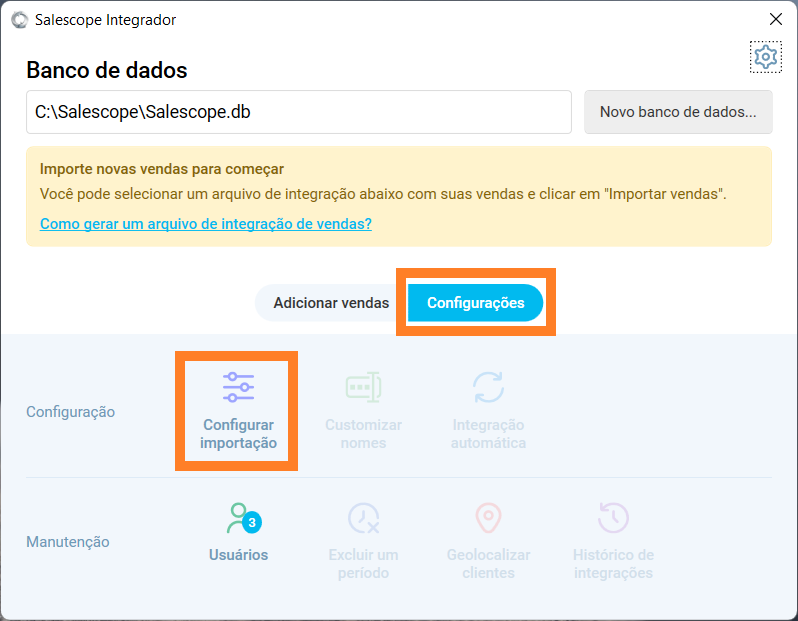Close the Salescope Integrador window
This screenshot has width=798, height=621.
776,19
